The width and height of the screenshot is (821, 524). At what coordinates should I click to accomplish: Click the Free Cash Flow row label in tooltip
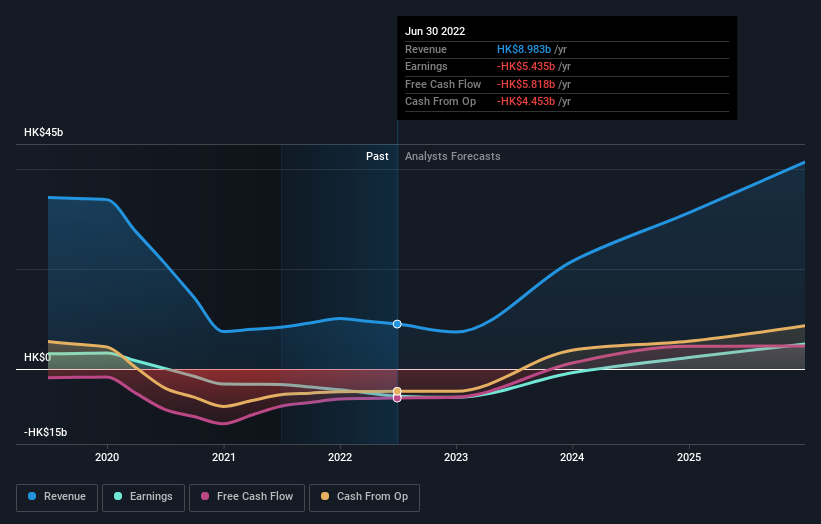point(443,84)
